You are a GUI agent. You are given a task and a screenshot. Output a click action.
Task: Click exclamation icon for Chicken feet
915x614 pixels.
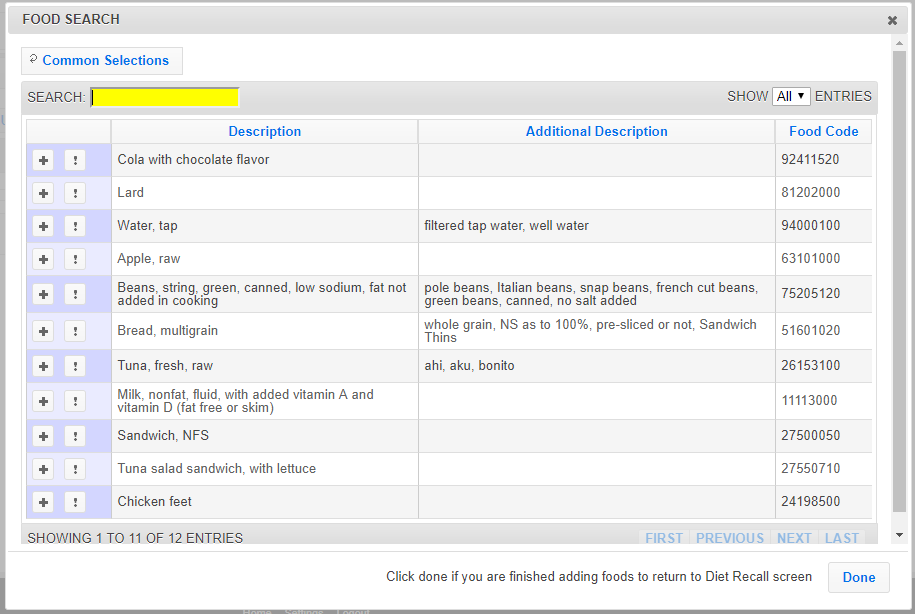[x=75, y=502]
